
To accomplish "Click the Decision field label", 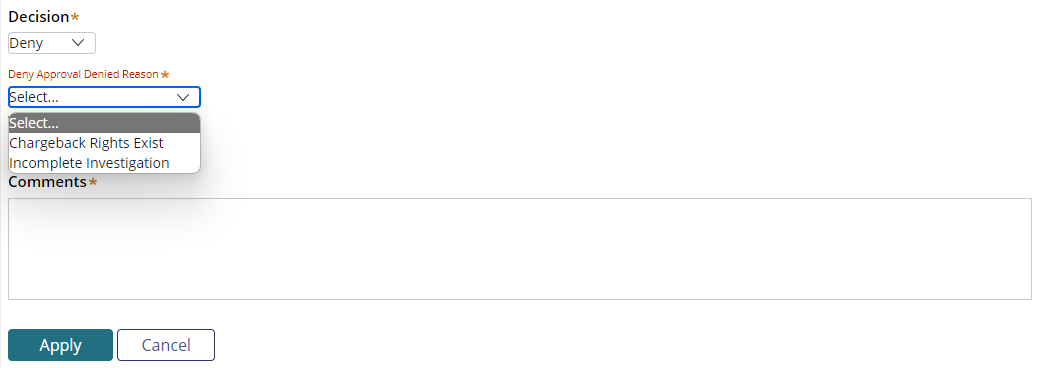I will pyautogui.click(x=38, y=17).
